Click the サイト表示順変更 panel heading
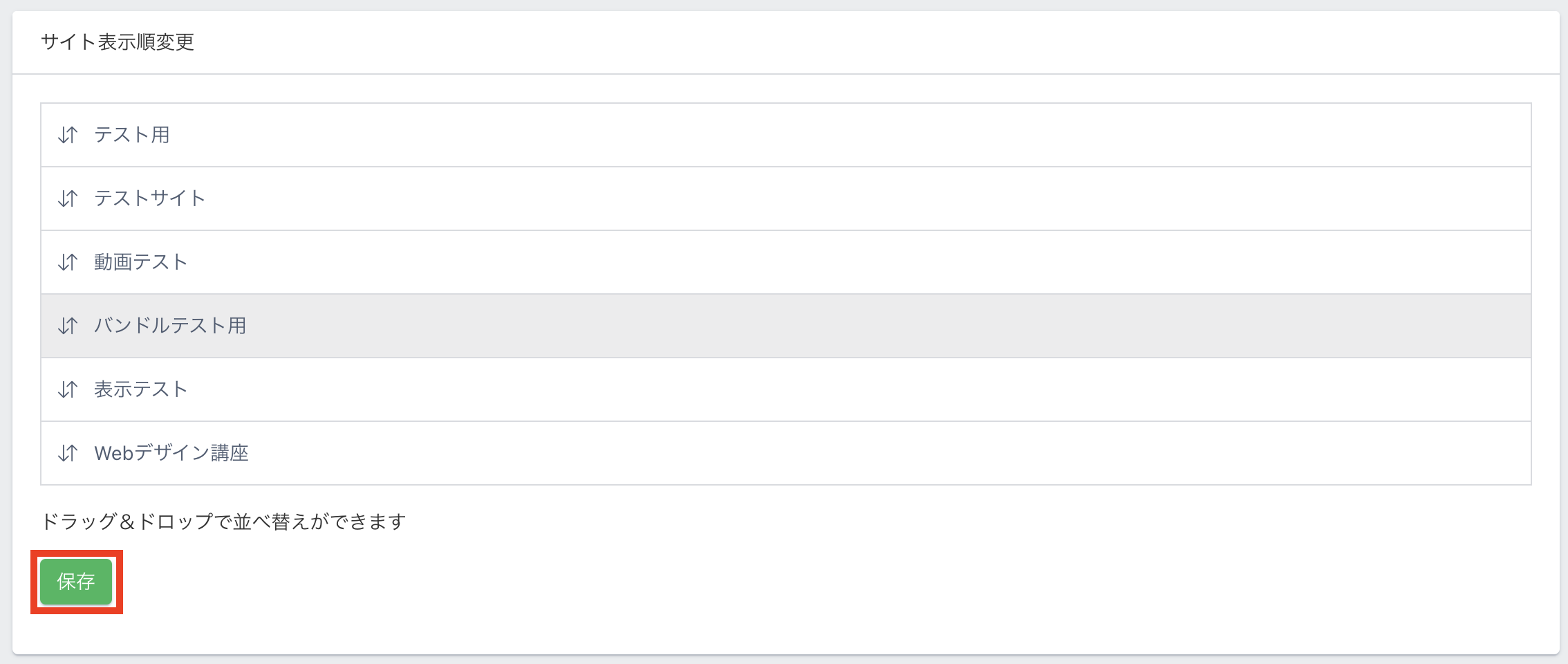 pos(118,42)
